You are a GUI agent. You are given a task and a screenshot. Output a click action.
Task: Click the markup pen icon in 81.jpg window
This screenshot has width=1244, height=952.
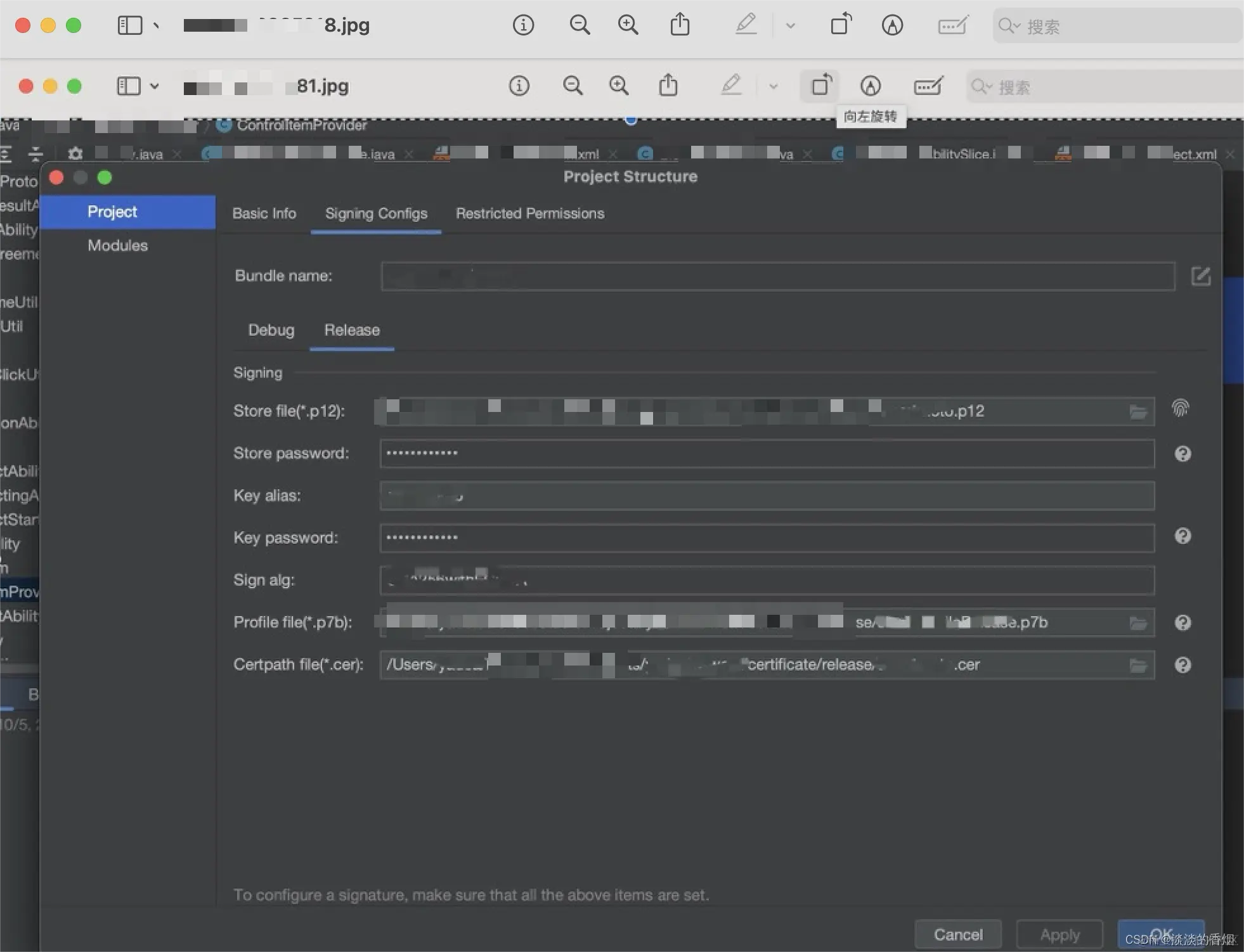click(871, 86)
